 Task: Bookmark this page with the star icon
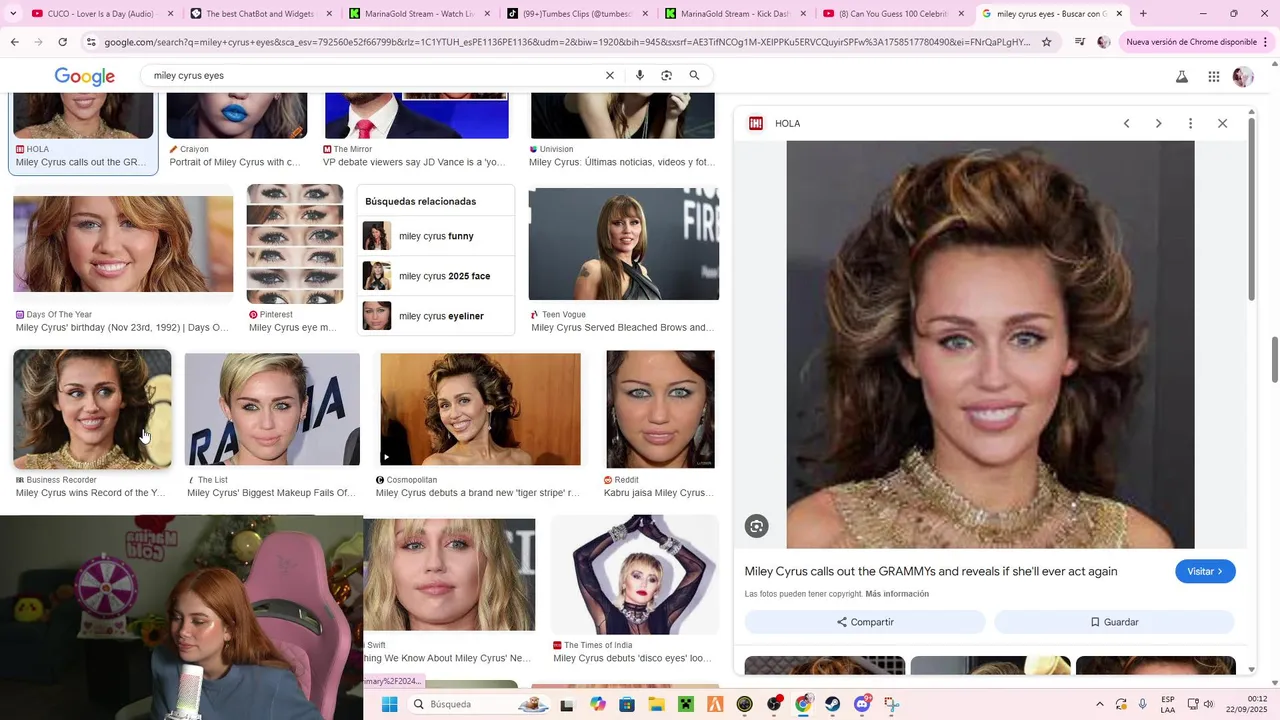(x=1046, y=42)
